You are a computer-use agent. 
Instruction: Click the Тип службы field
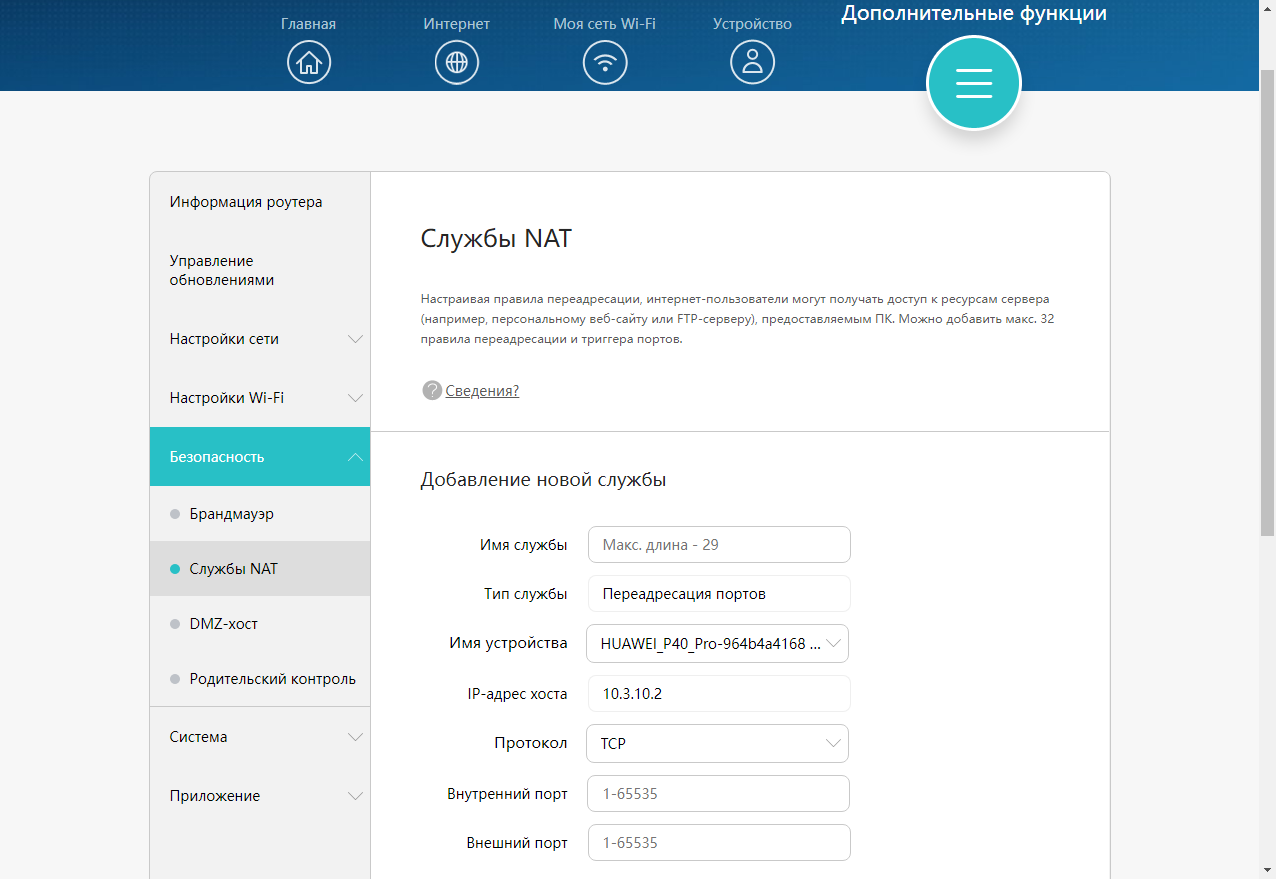click(x=719, y=593)
